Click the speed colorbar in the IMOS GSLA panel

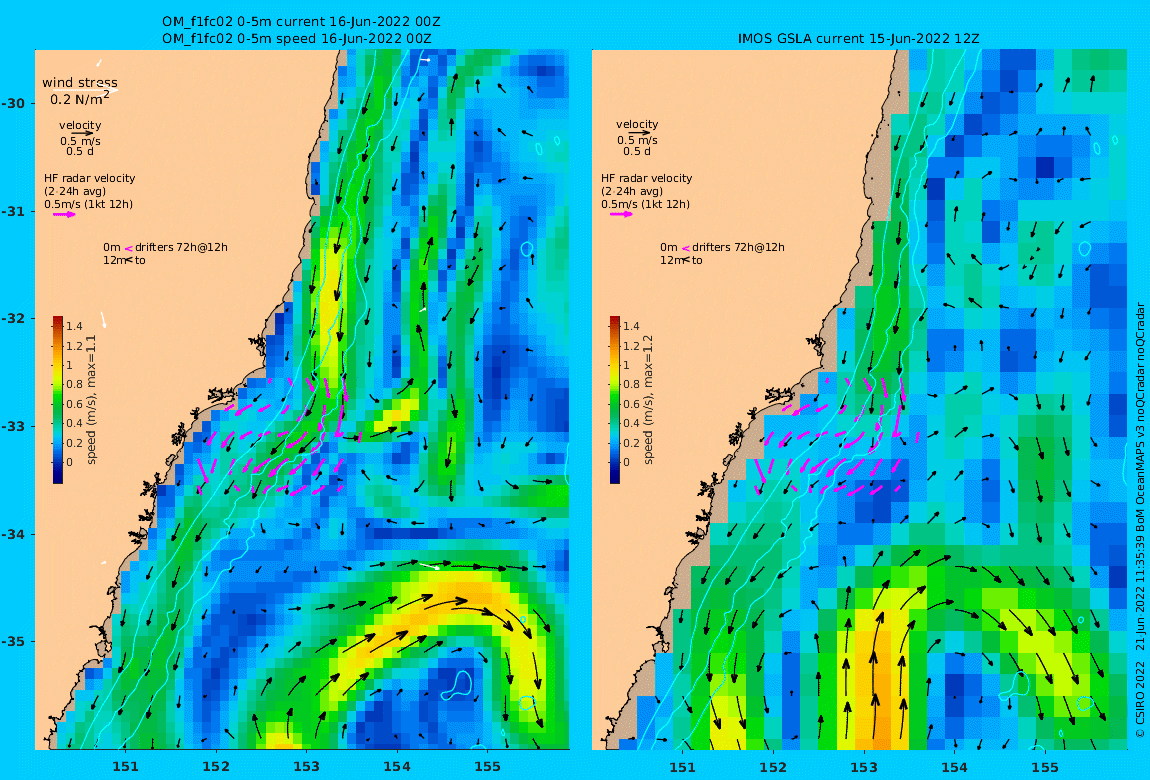tap(615, 400)
